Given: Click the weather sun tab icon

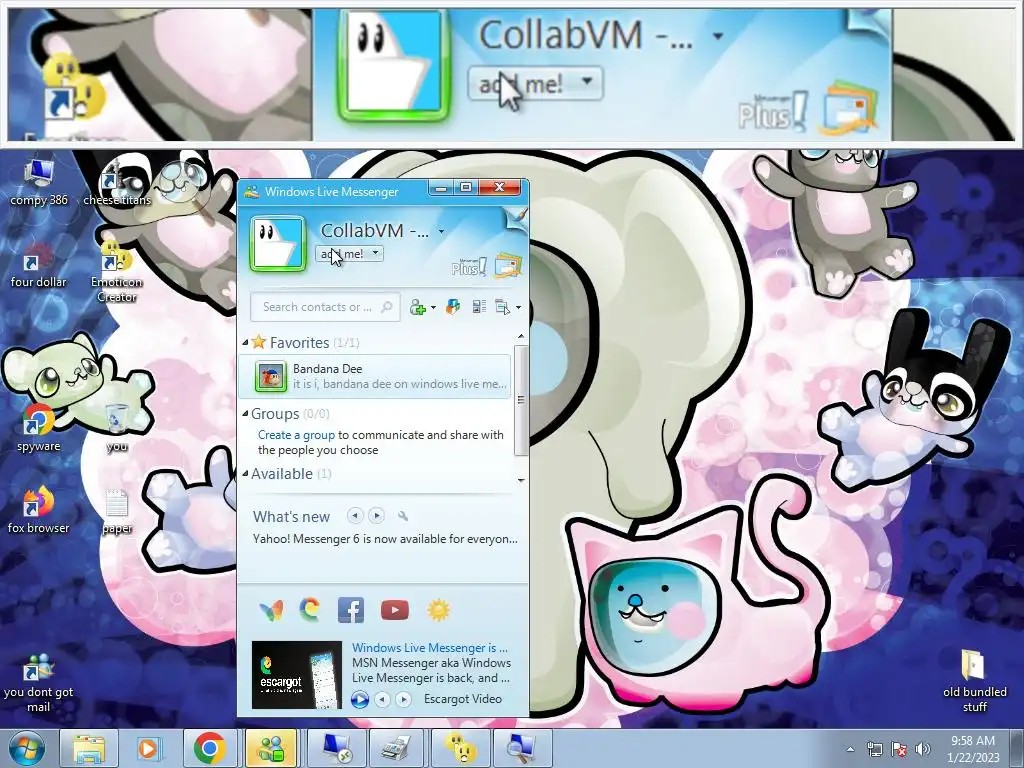Looking at the screenshot, I should pyautogui.click(x=439, y=610).
